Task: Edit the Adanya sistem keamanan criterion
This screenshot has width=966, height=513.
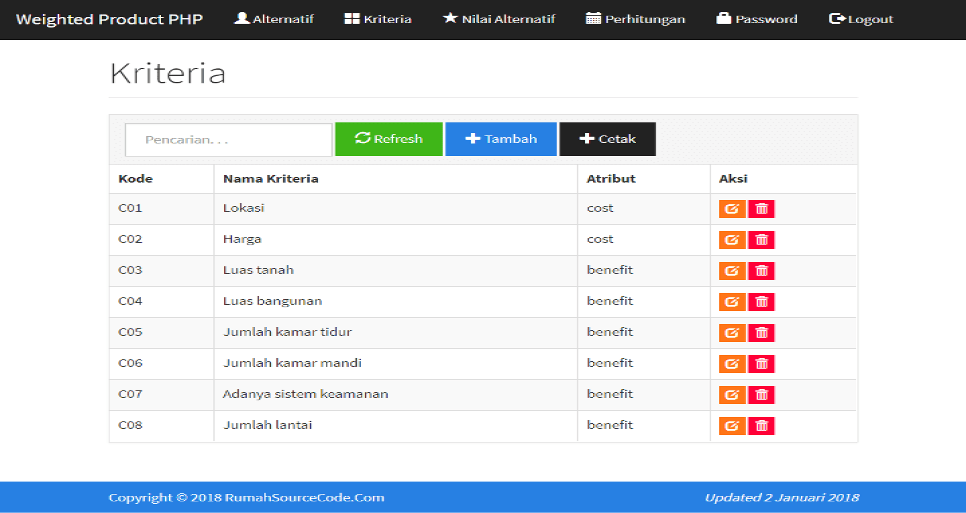Action: pos(732,395)
